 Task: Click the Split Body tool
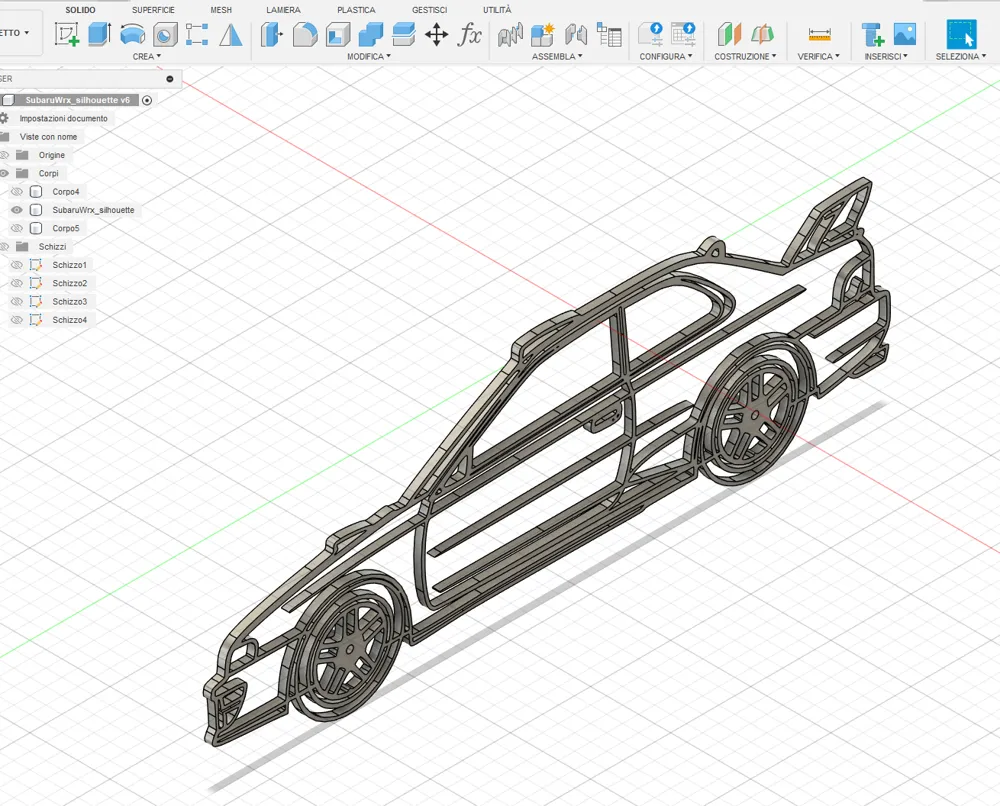pos(404,34)
